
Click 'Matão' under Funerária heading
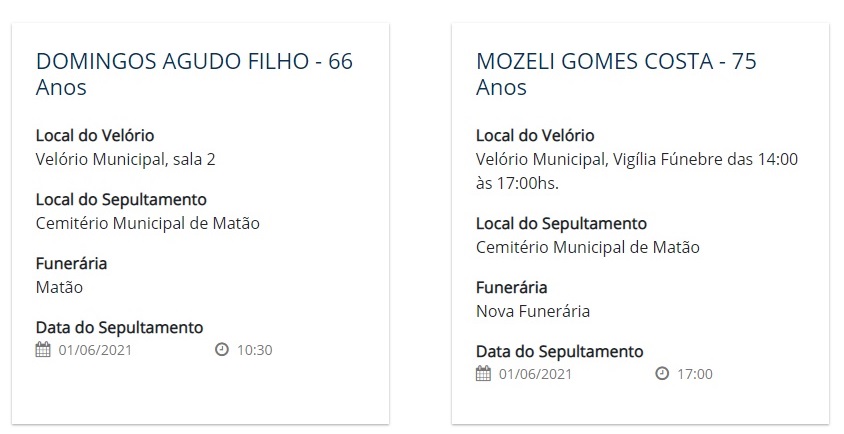[x=59, y=287]
